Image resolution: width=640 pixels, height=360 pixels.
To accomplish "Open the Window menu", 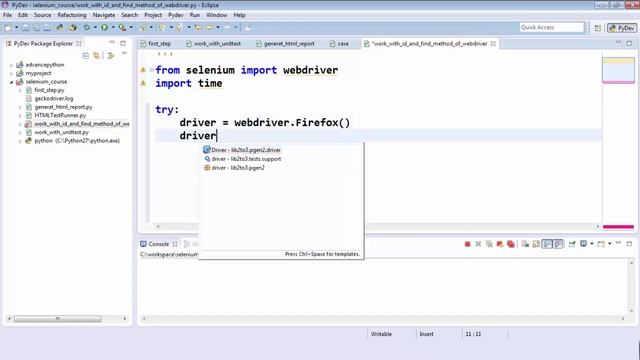I will tap(216, 15).
